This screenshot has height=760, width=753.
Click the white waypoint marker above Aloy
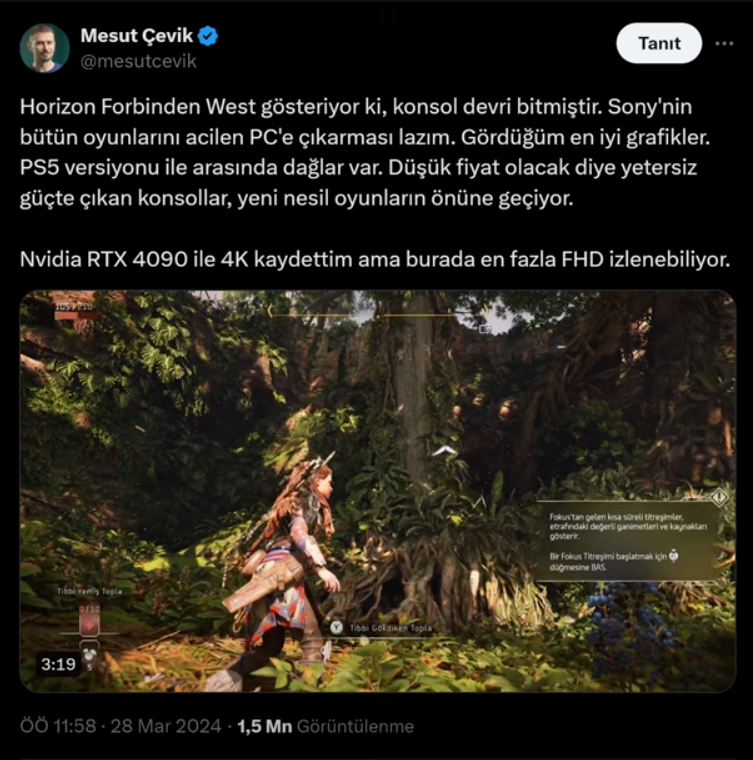pos(444,452)
